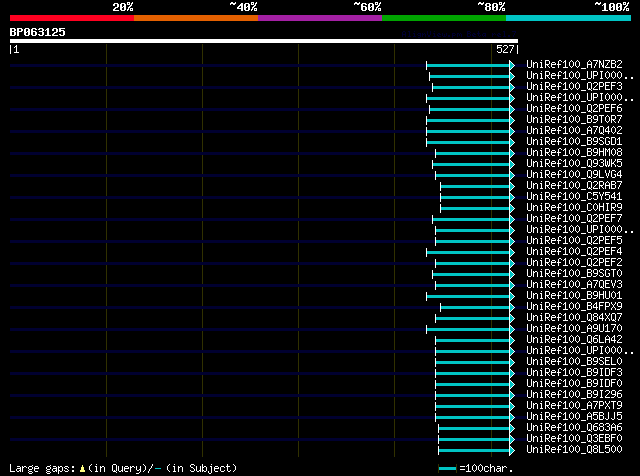Click the ~60% legend percentage label

click(x=367, y=7)
